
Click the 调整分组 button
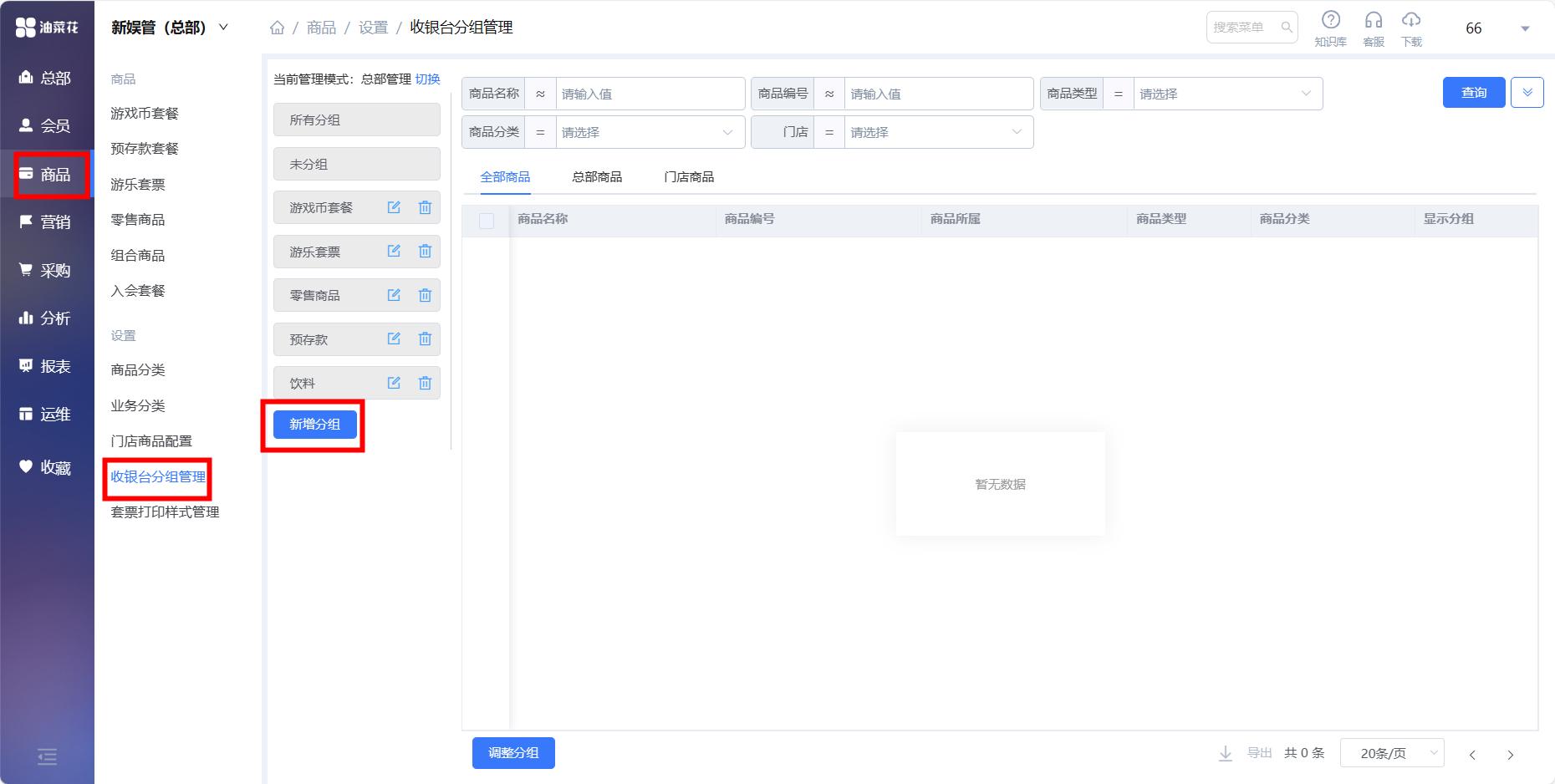513,753
